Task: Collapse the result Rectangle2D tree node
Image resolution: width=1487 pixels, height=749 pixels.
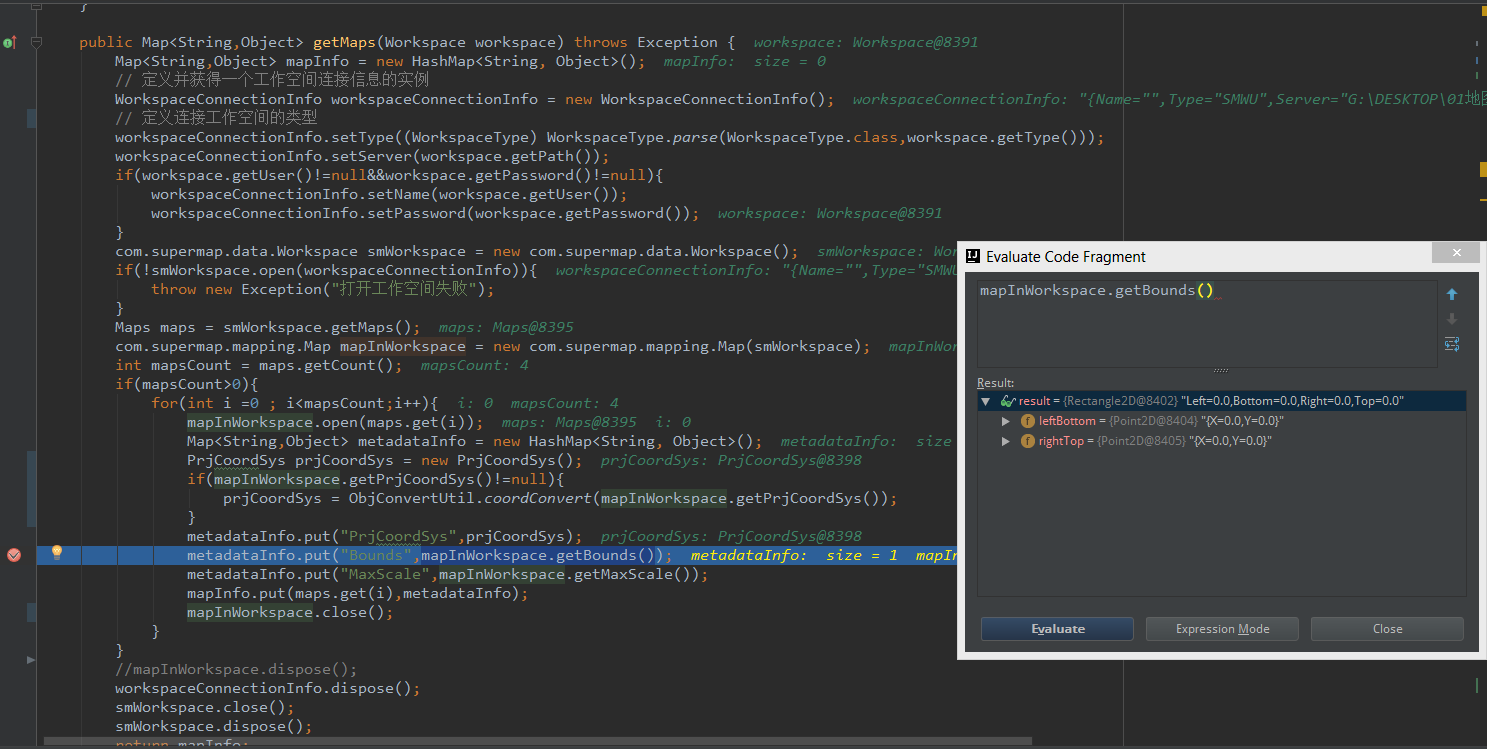Action: 986,401
